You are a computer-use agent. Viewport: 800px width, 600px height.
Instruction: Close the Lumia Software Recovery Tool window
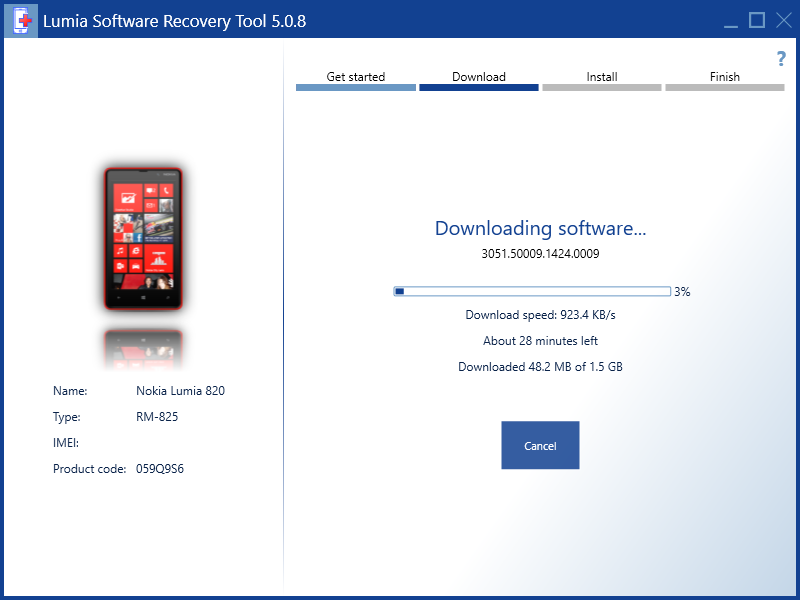coord(784,20)
